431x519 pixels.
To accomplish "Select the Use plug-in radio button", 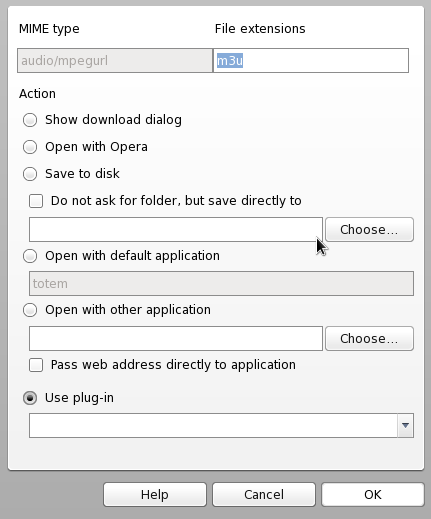I will [30, 398].
